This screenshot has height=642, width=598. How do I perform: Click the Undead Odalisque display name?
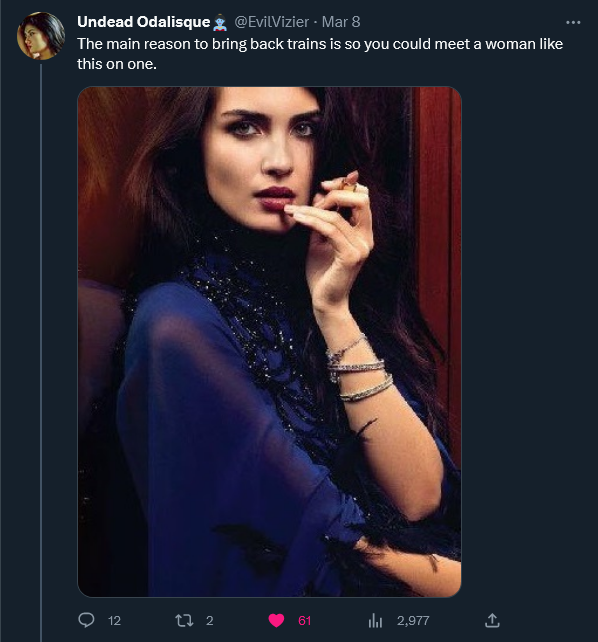click(x=143, y=22)
